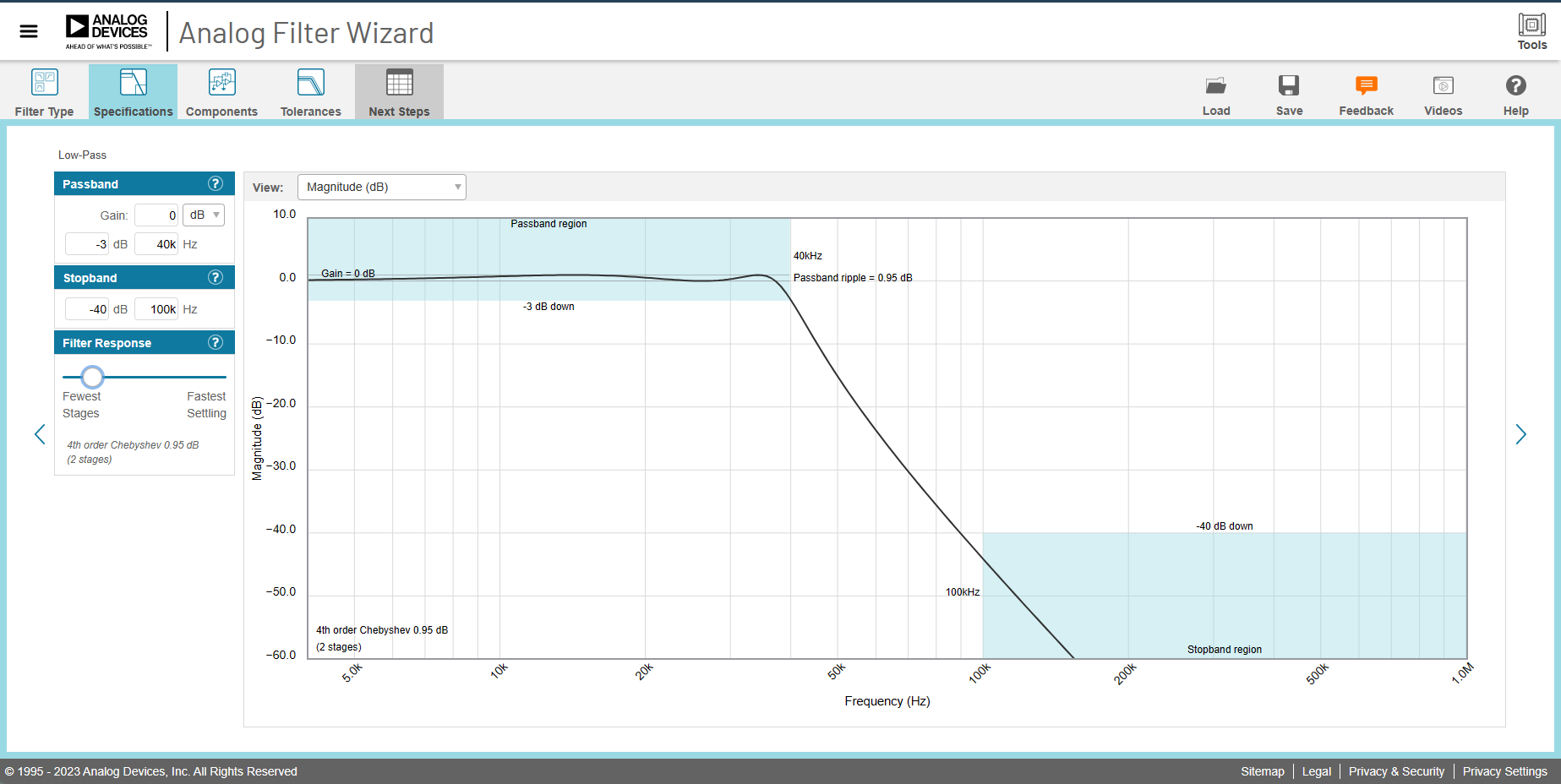
Task: Click the Fastest Settling end of slider
Action: (x=206, y=405)
